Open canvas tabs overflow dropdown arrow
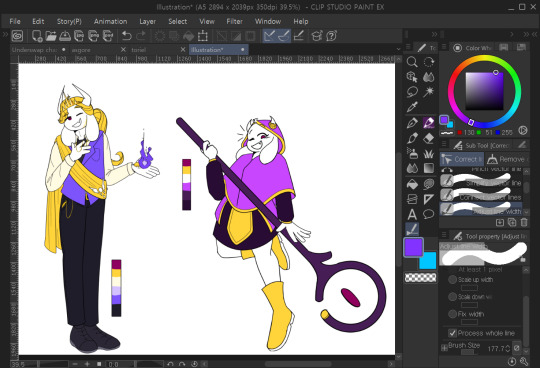 tap(398, 50)
